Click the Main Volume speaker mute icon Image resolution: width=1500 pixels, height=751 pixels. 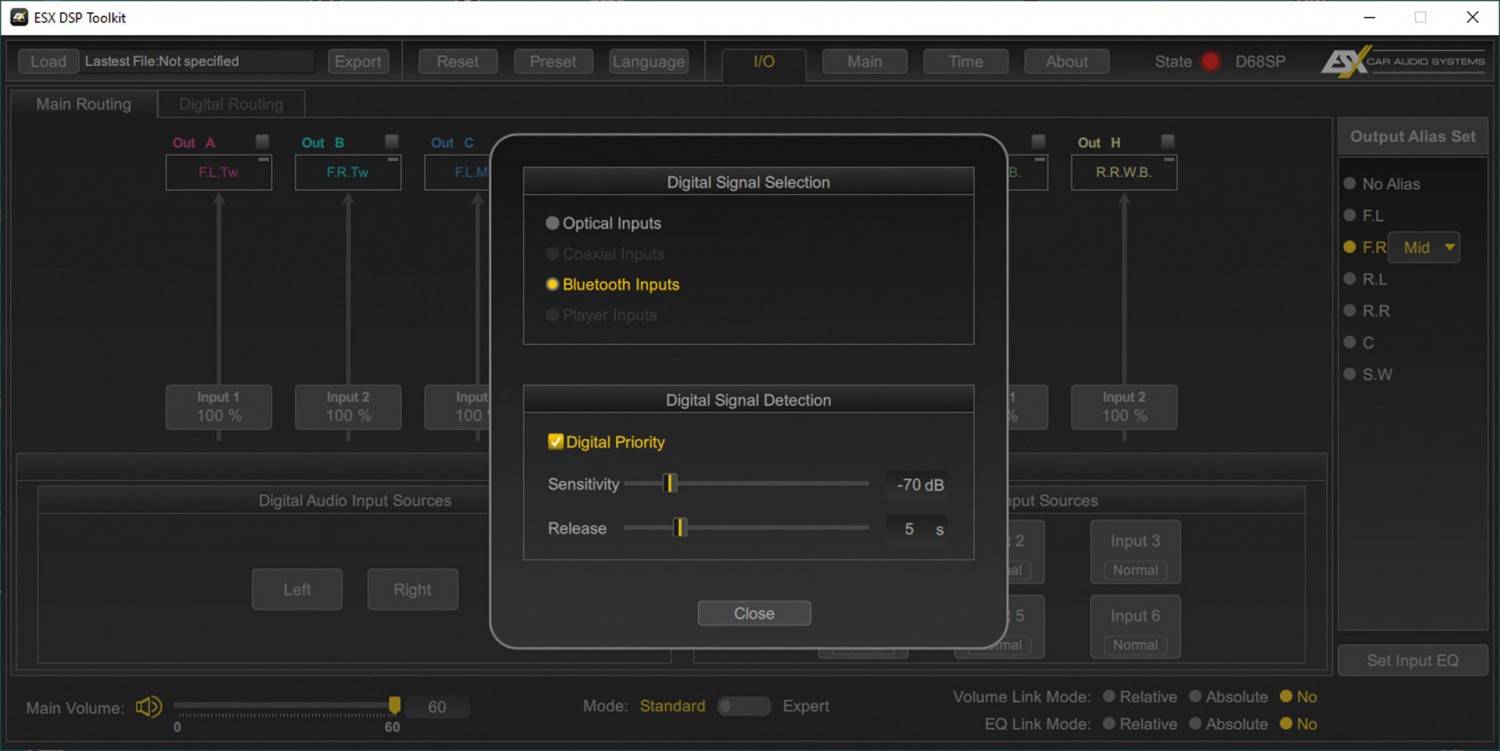coord(149,707)
